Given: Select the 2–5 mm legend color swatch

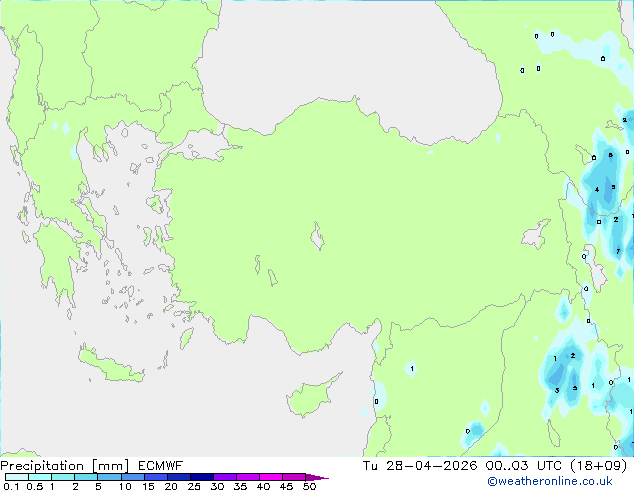Looking at the screenshot, I should coord(86,477).
